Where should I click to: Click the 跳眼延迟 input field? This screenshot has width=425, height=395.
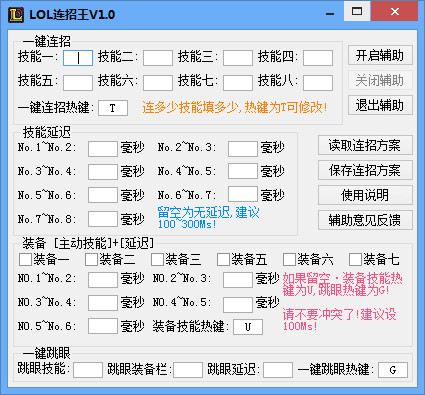[x=278, y=370]
